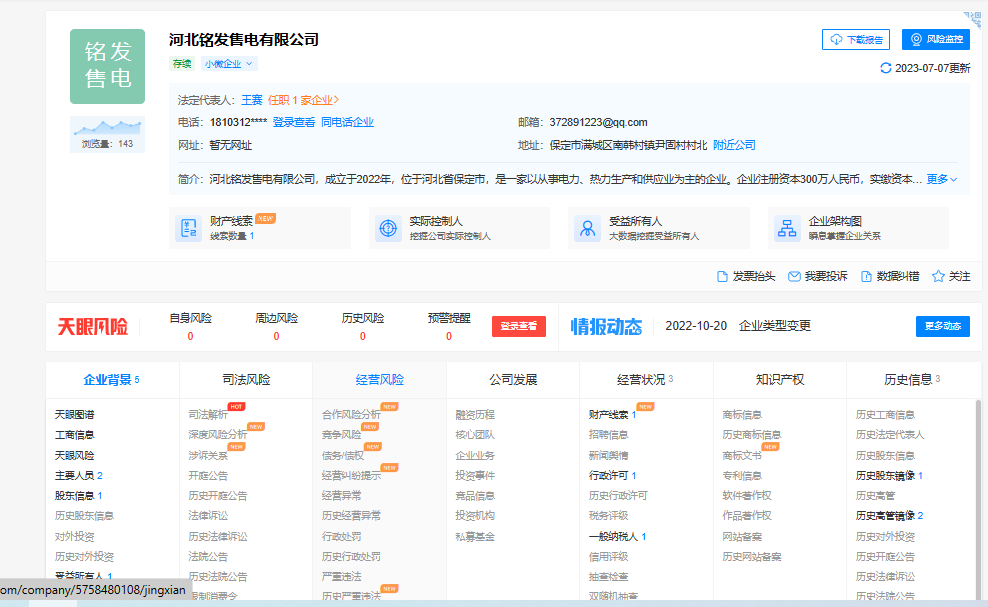Click the red 登录查看 button in 天眼风险
Viewport: 988px width, 607px height.
tap(519, 326)
